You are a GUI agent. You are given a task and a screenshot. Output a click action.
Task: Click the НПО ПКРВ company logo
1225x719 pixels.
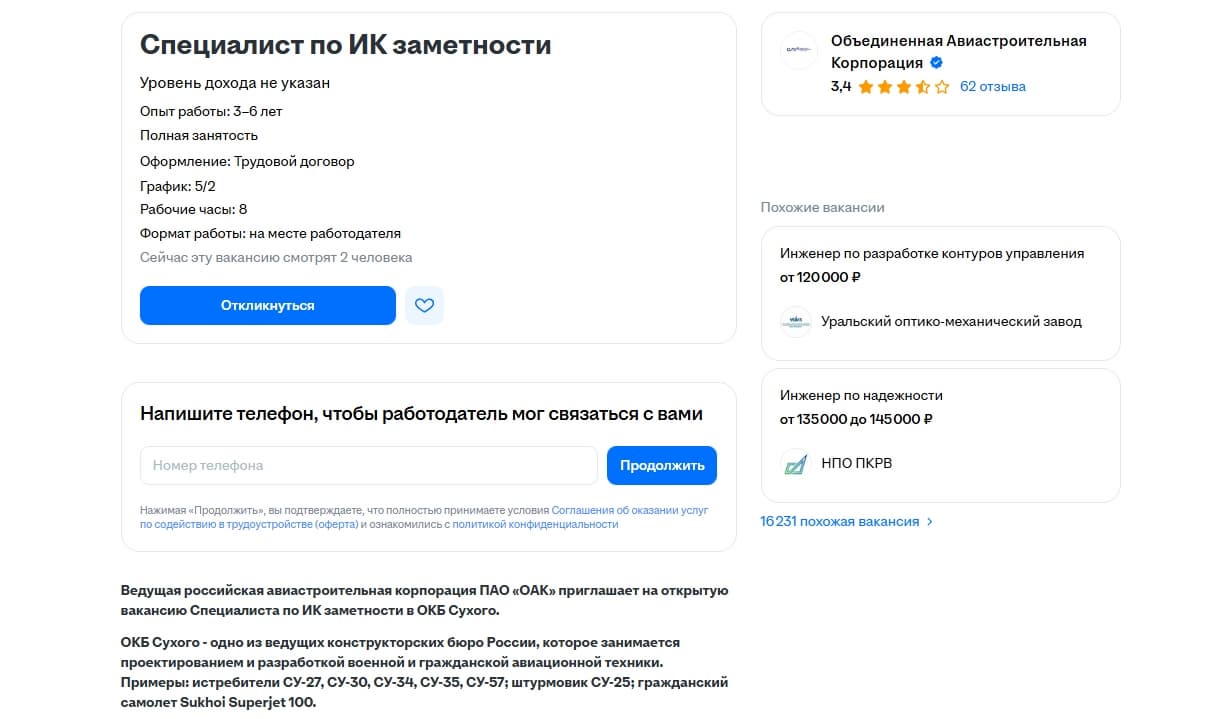tap(796, 464)
